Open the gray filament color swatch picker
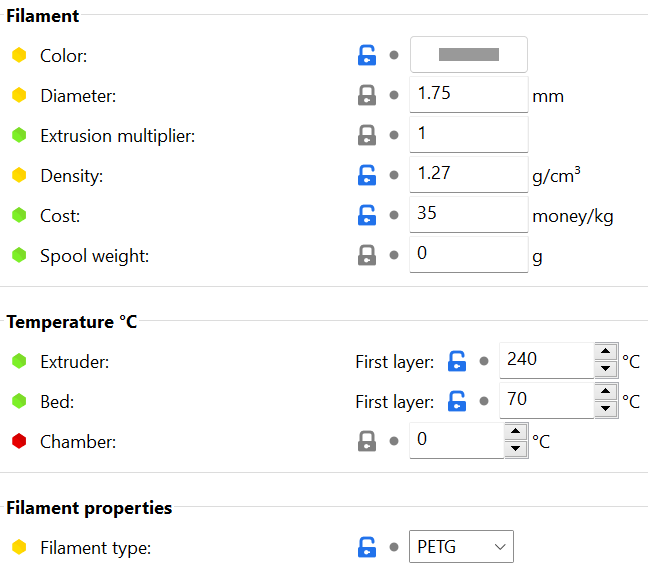 (x=469, y=55)
